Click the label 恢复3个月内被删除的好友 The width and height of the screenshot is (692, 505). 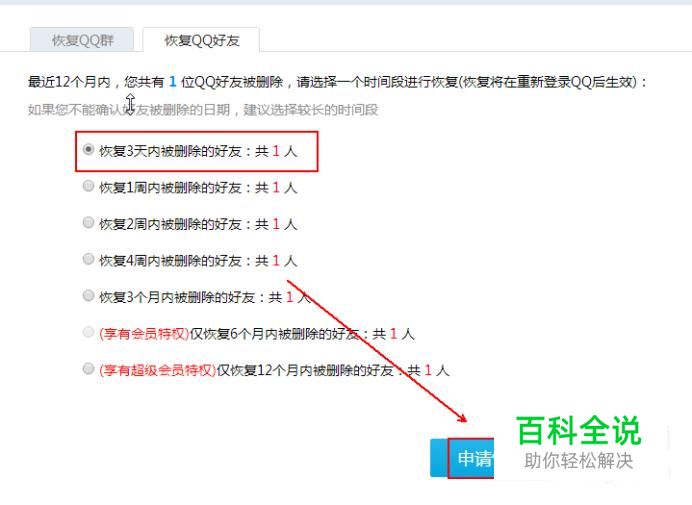click(177, 297)
